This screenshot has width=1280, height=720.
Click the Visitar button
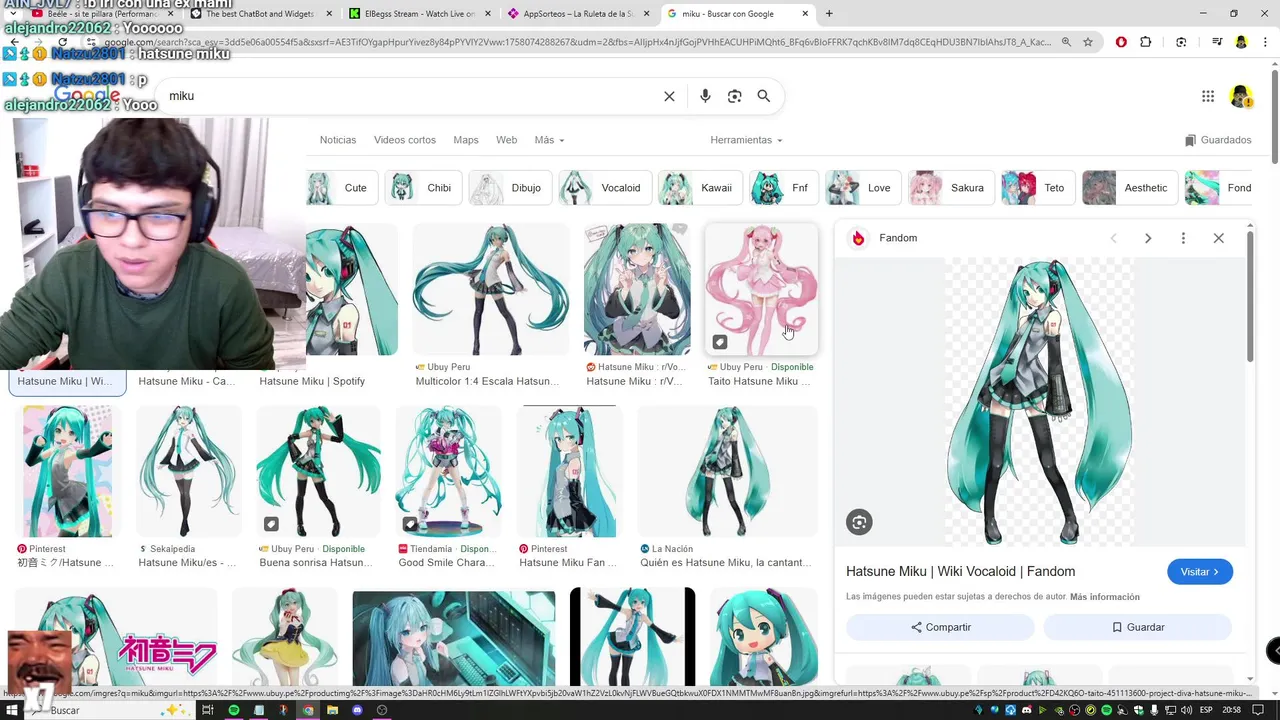click(1200, 572)
